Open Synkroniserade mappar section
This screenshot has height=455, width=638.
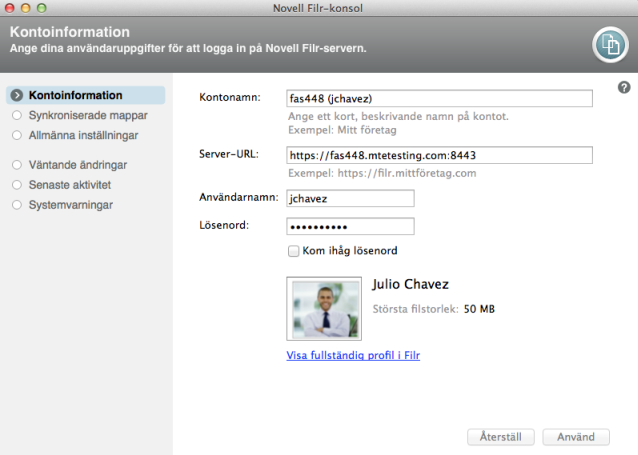pos(88,115)
